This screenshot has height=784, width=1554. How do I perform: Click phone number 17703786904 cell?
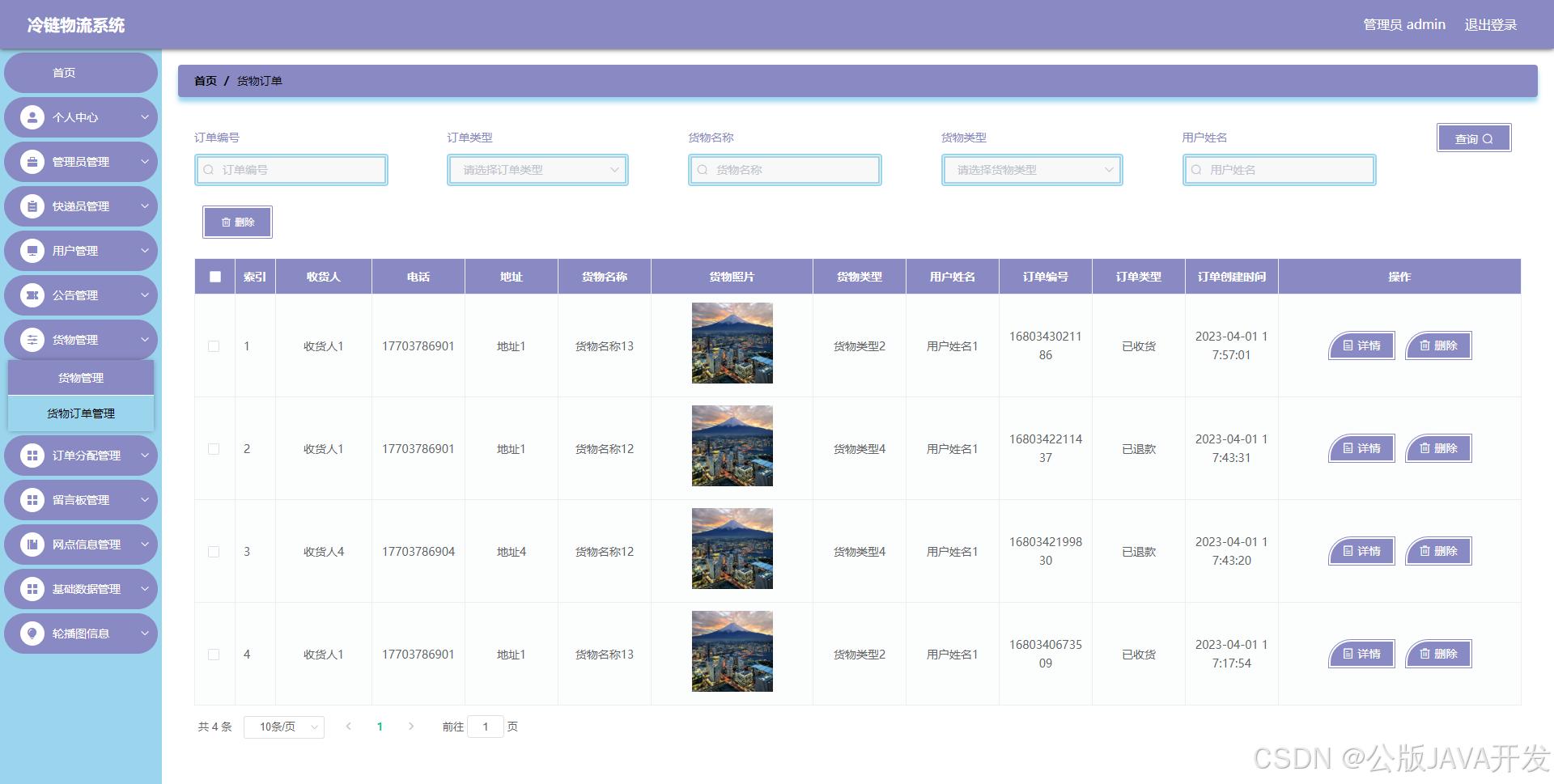[x=418, y=552]
